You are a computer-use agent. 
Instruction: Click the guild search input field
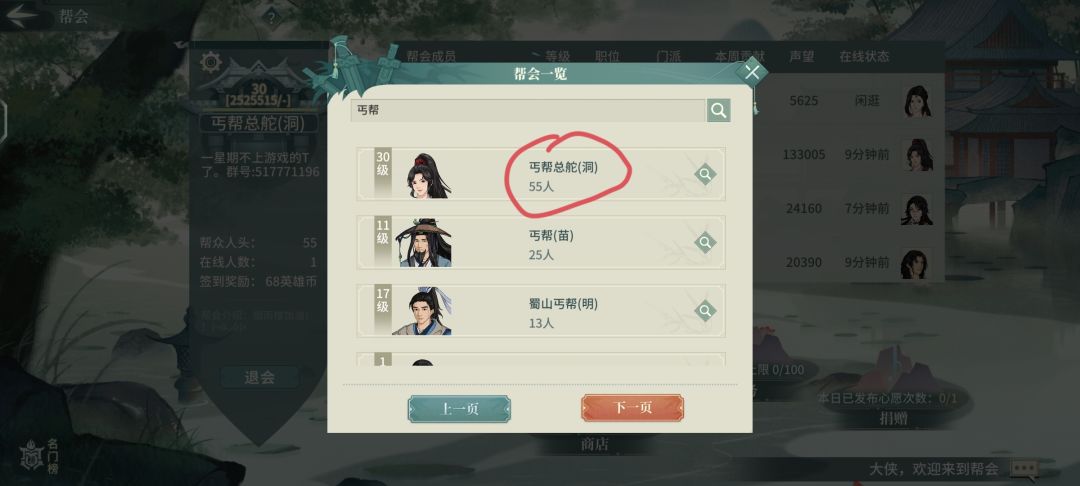click(528, 110)
